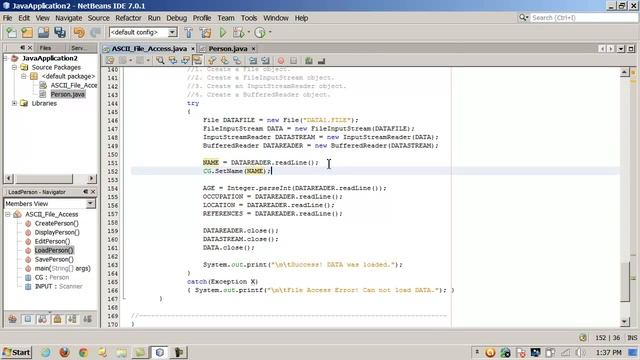Click the 1:37 PM system clock
Viewport: 640px width, 360px height.
pos(609,352)
